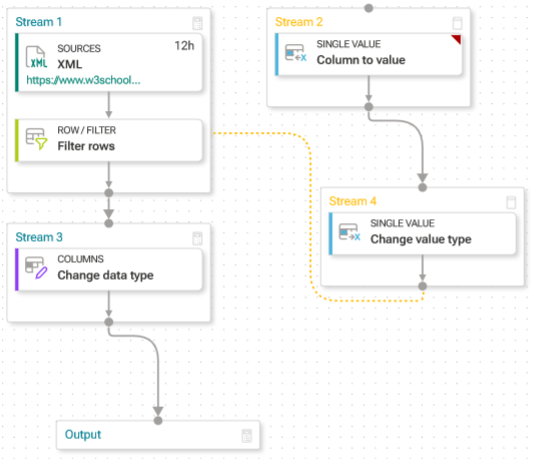This screenshot has width=537, height=459.
Task: Select the Stream 3 title label
Action: [x=39, y=237]
